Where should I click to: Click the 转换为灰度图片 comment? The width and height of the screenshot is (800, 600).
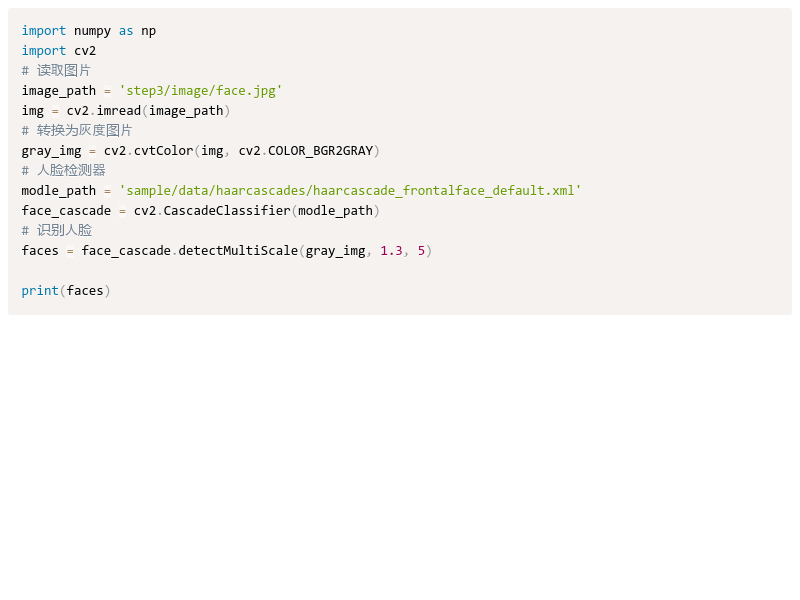77,131
